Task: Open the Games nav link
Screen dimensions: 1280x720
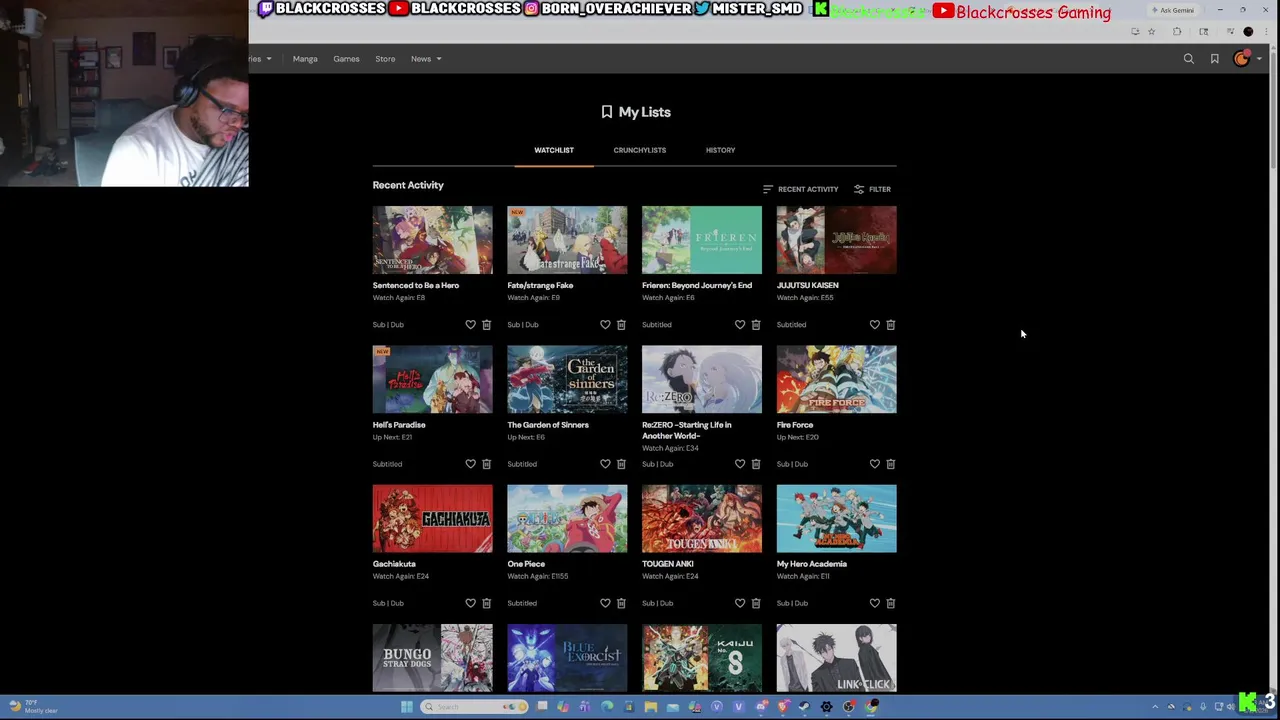Action: click(346, 59)
